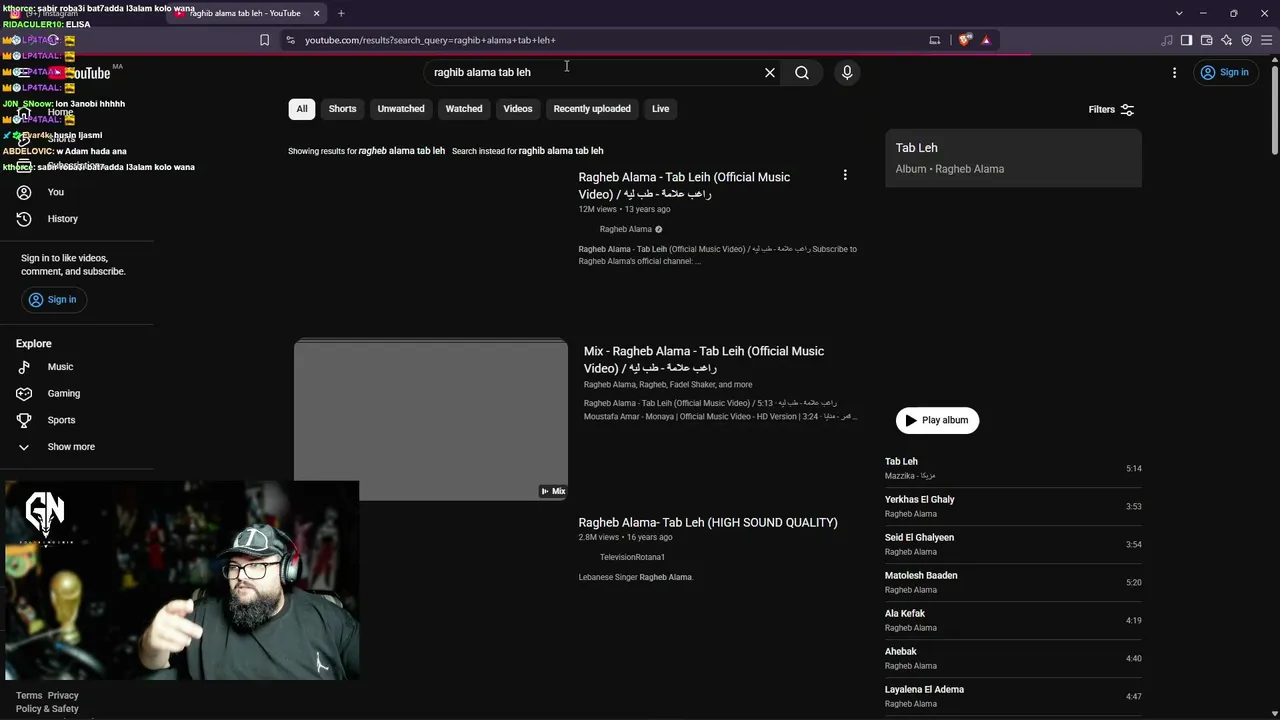This screenshot has width=1280, height=720.
Task: Play album track Tab Leh
Action: click(x=1013, y=468)
